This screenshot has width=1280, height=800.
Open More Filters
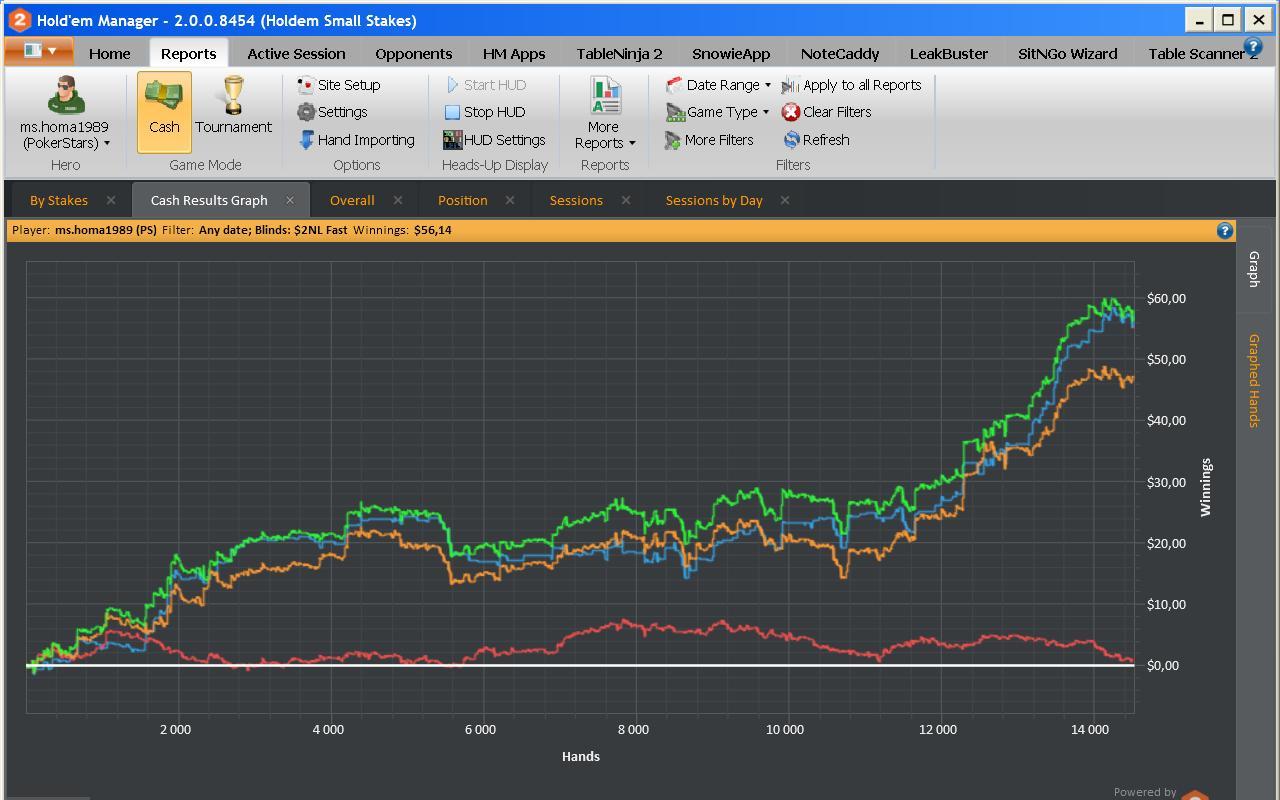pos(709,140)
